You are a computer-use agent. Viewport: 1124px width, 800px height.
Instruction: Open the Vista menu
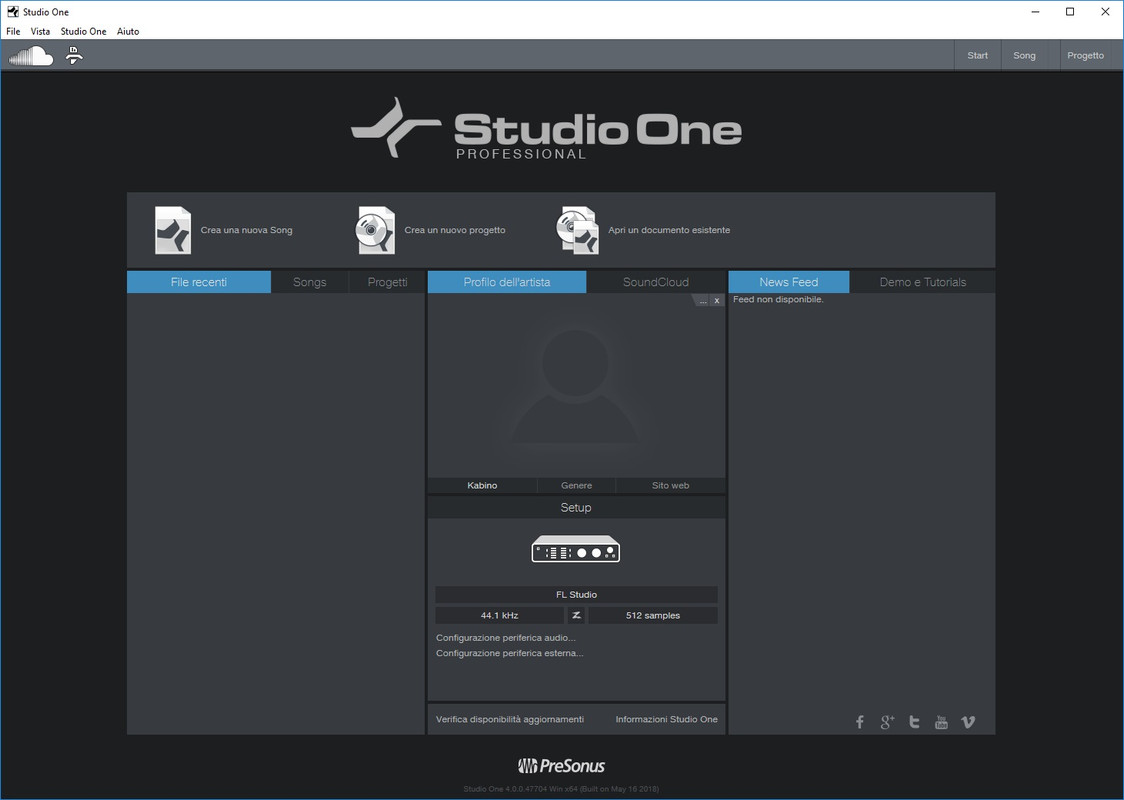[40, 32]
